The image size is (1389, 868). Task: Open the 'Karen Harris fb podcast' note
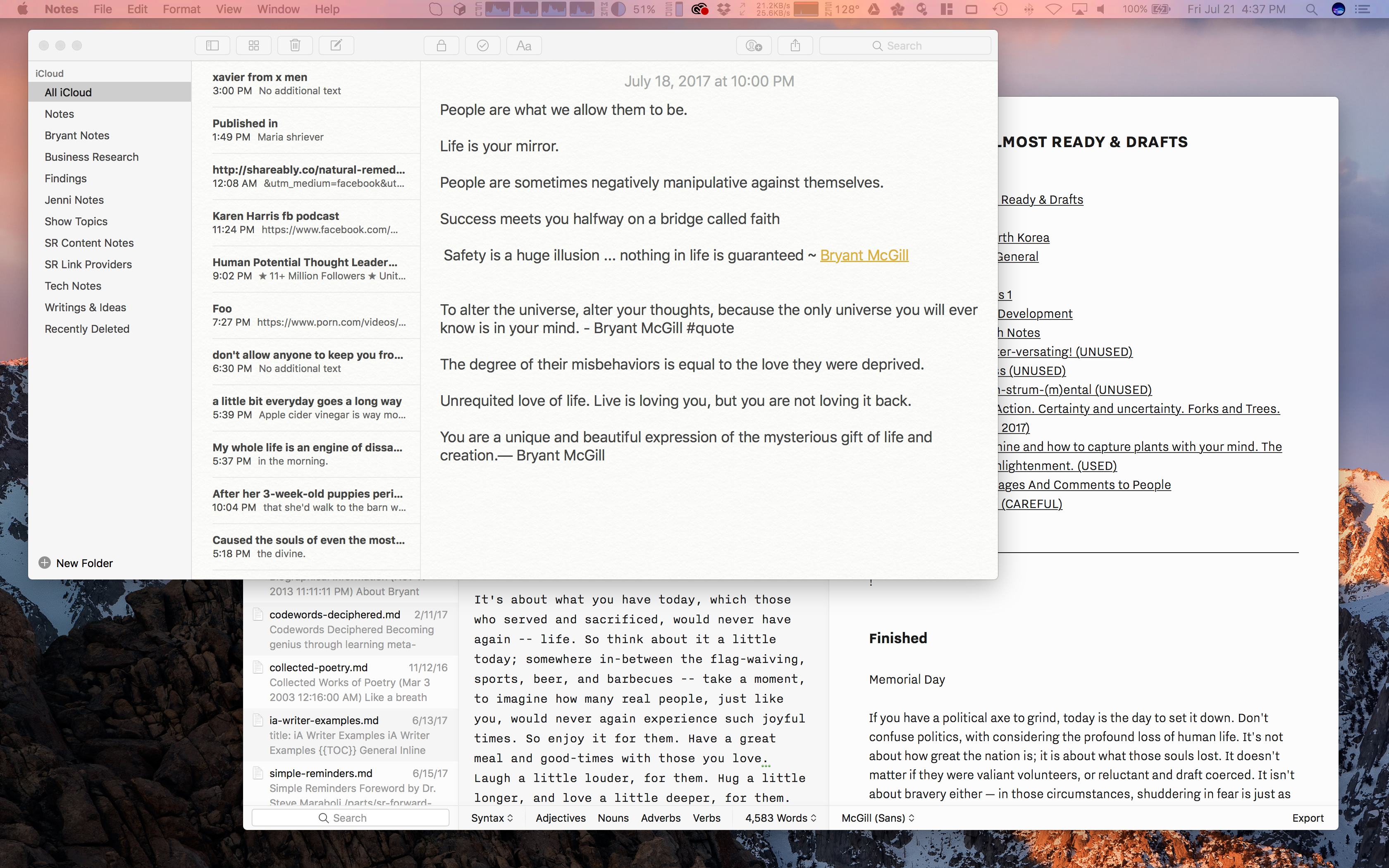[x=306, y=223]
